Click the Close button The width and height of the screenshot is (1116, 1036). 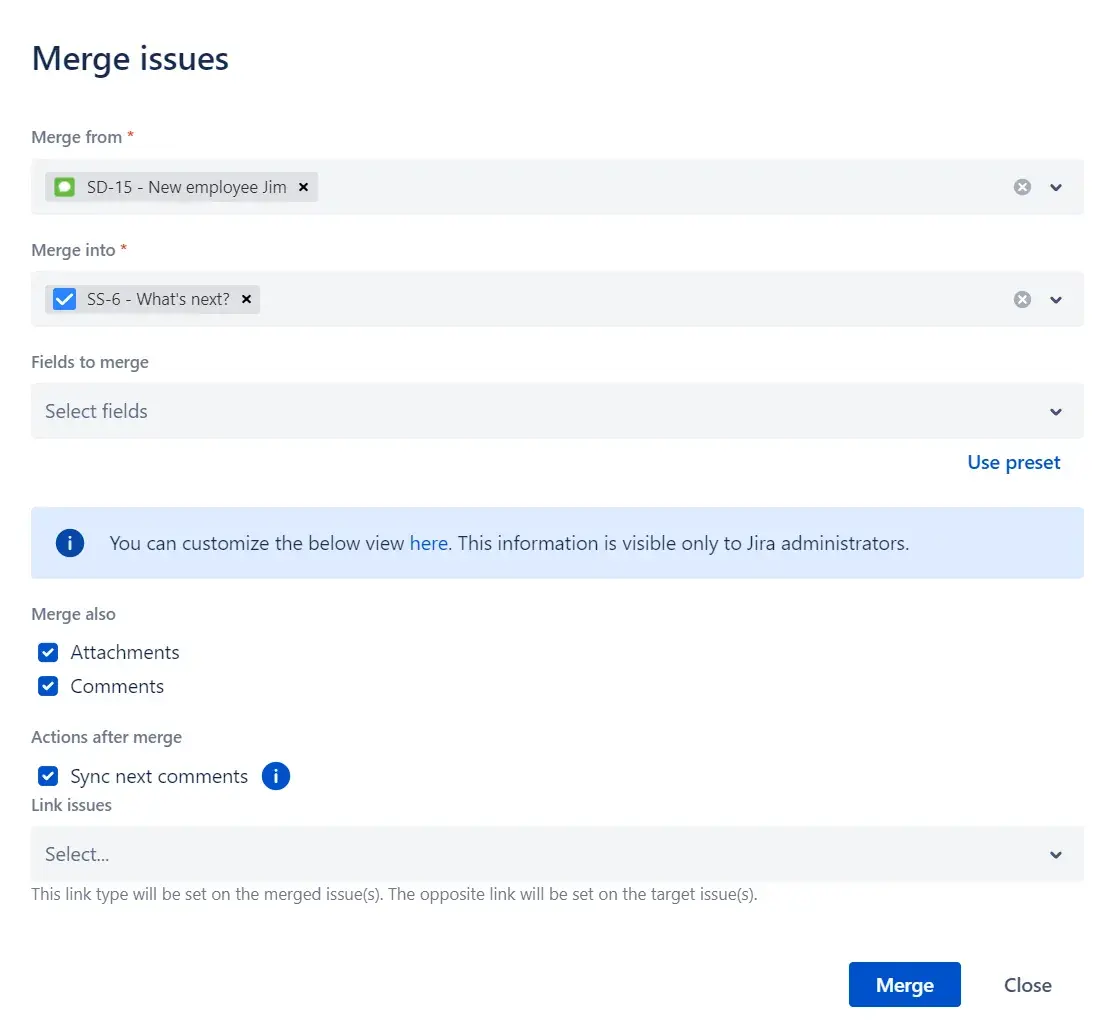(1027, 985)
